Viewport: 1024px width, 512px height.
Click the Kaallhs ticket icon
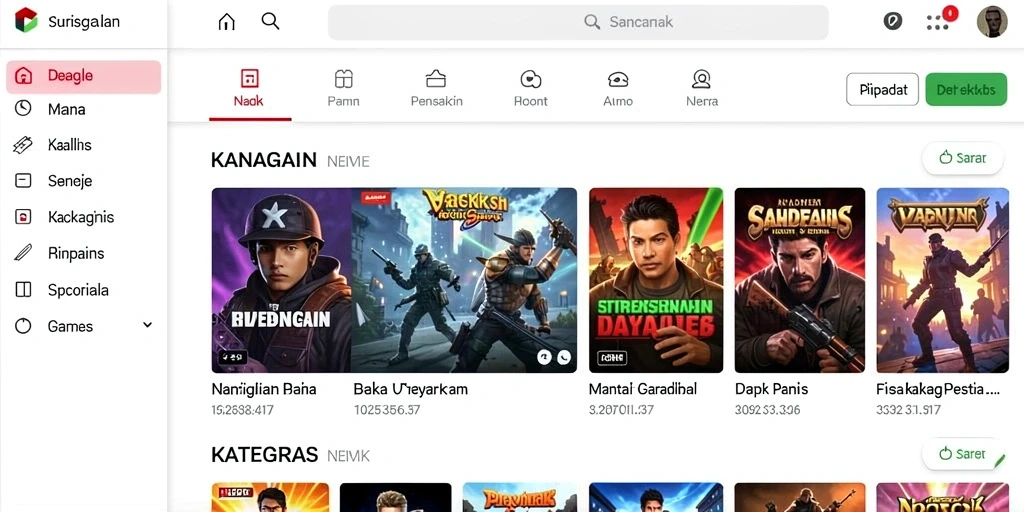click(23, 144)
